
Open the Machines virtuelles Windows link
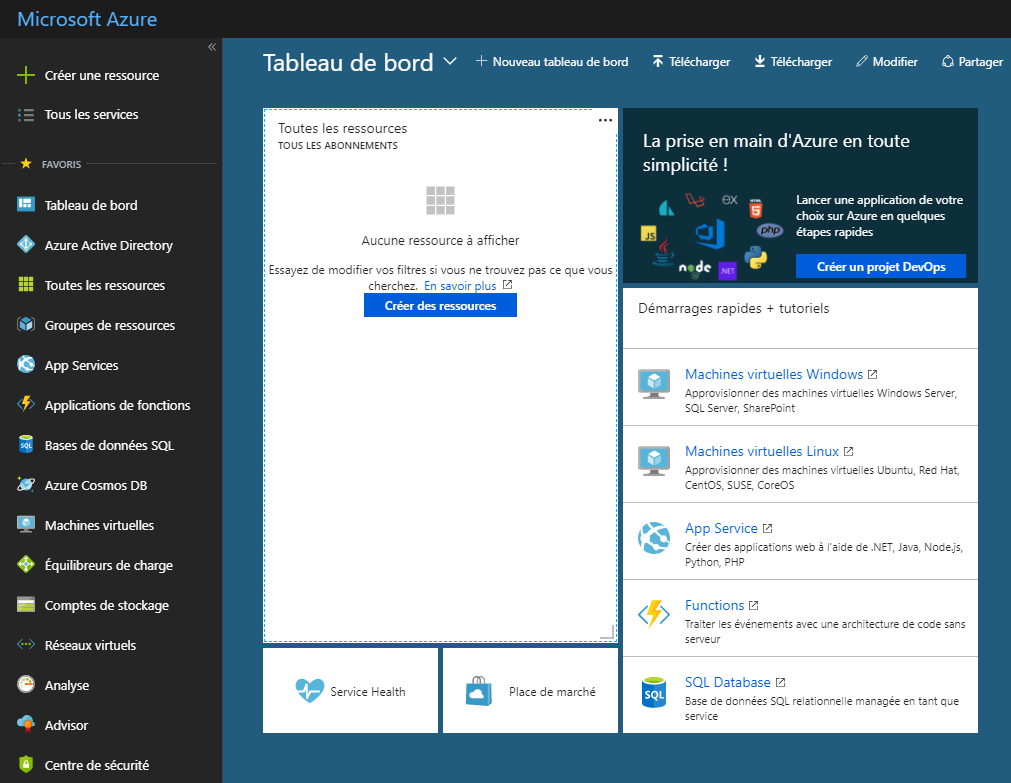point(774,374)
